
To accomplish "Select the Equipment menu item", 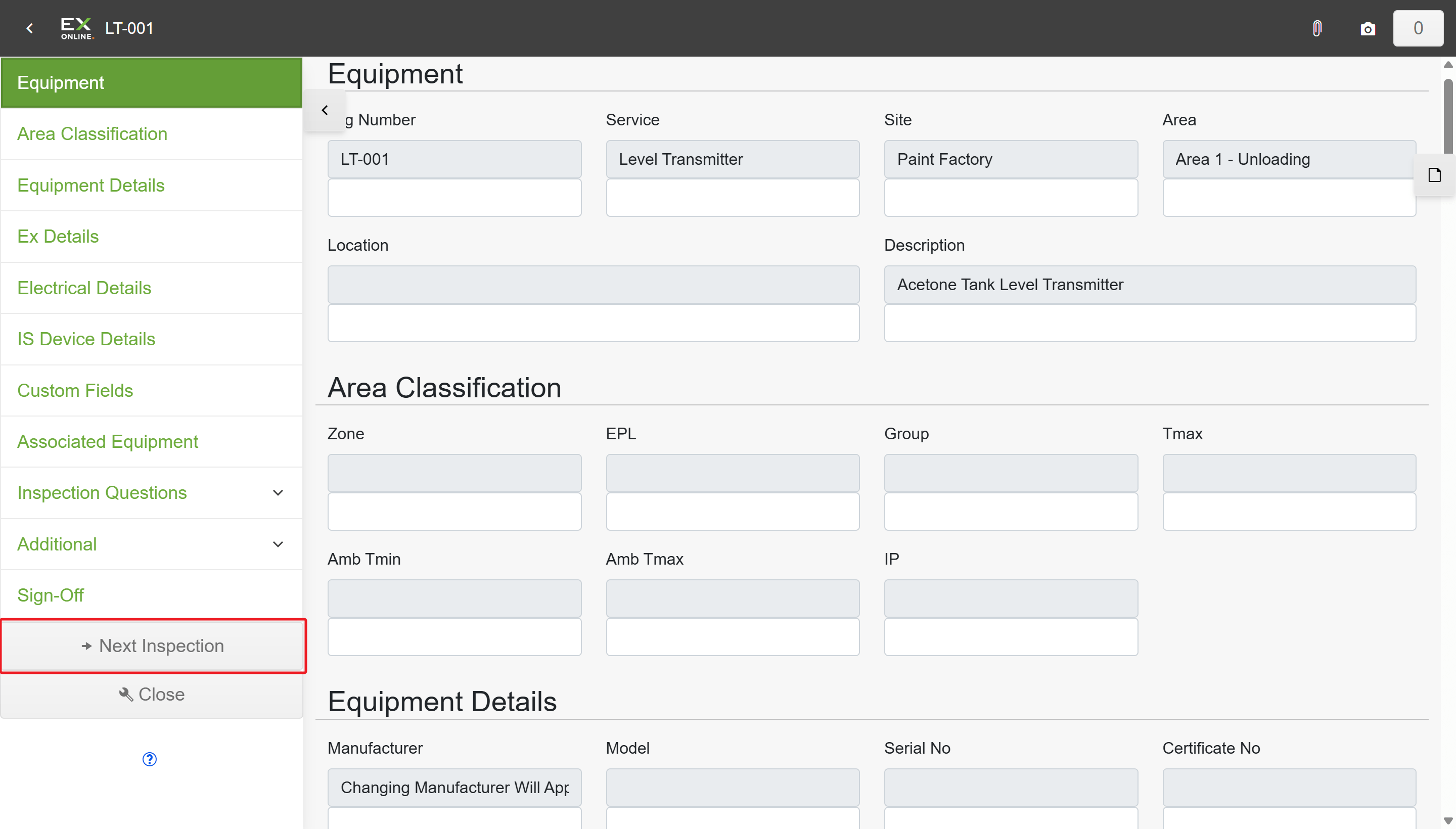I will pyautogui.click(x=152, y=83).
